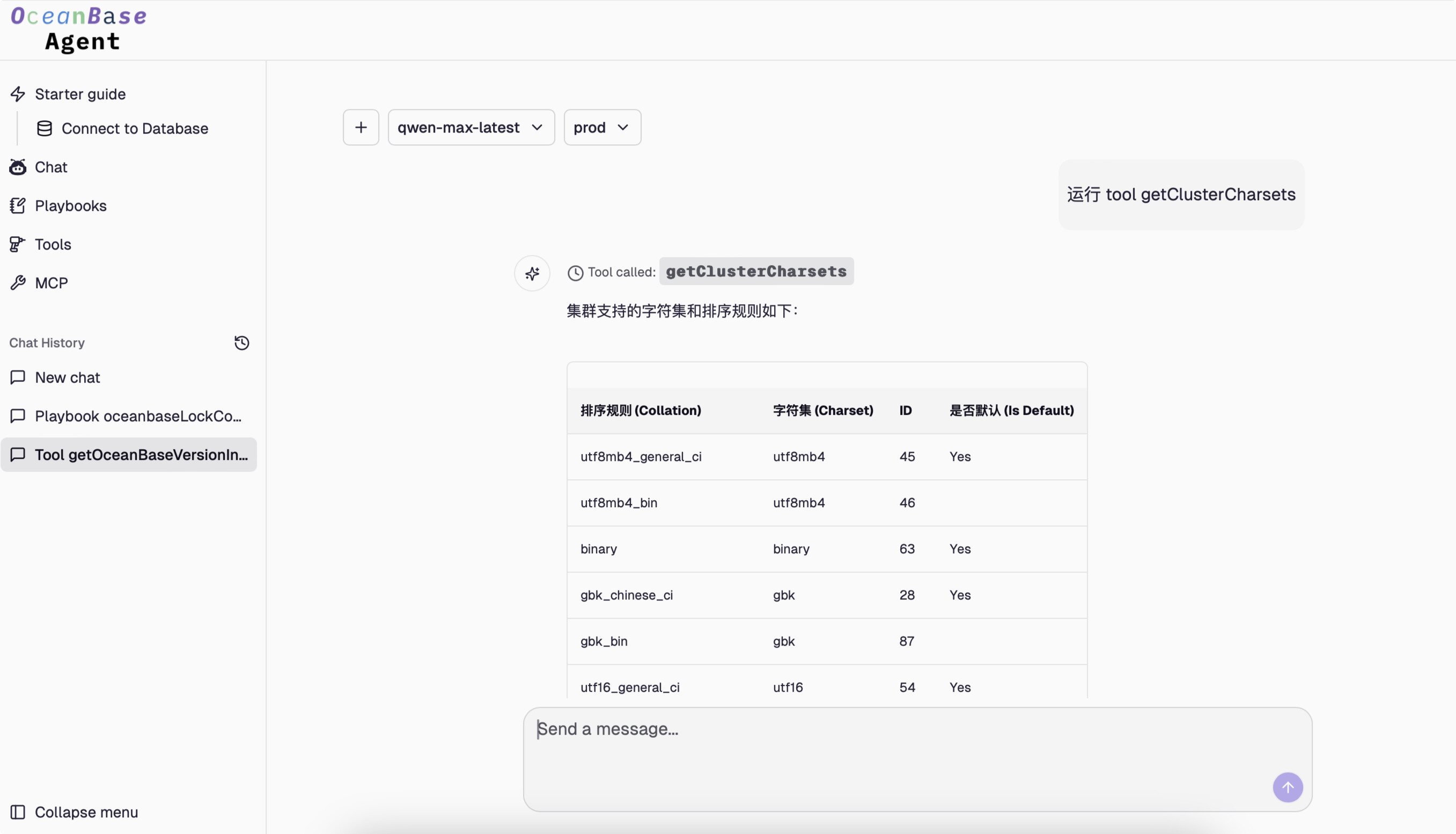This screenshot has height=834, width=1456.
Task: Click the ID value 54
Action: (907, 687)
